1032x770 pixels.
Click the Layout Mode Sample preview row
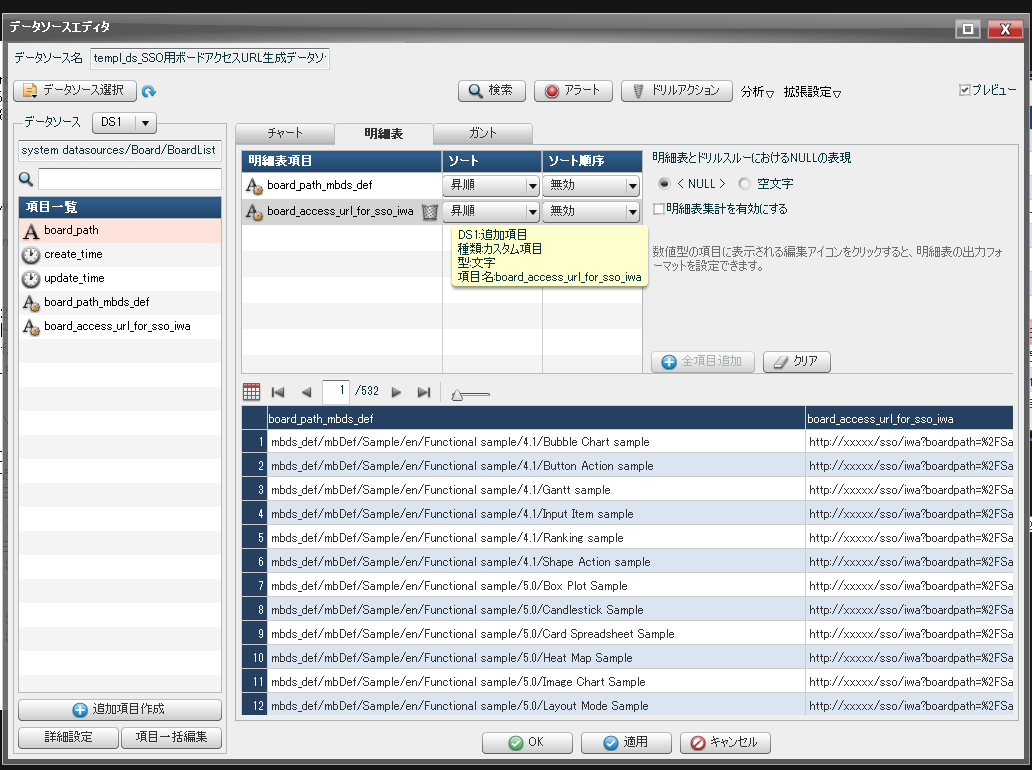point(627,706)
